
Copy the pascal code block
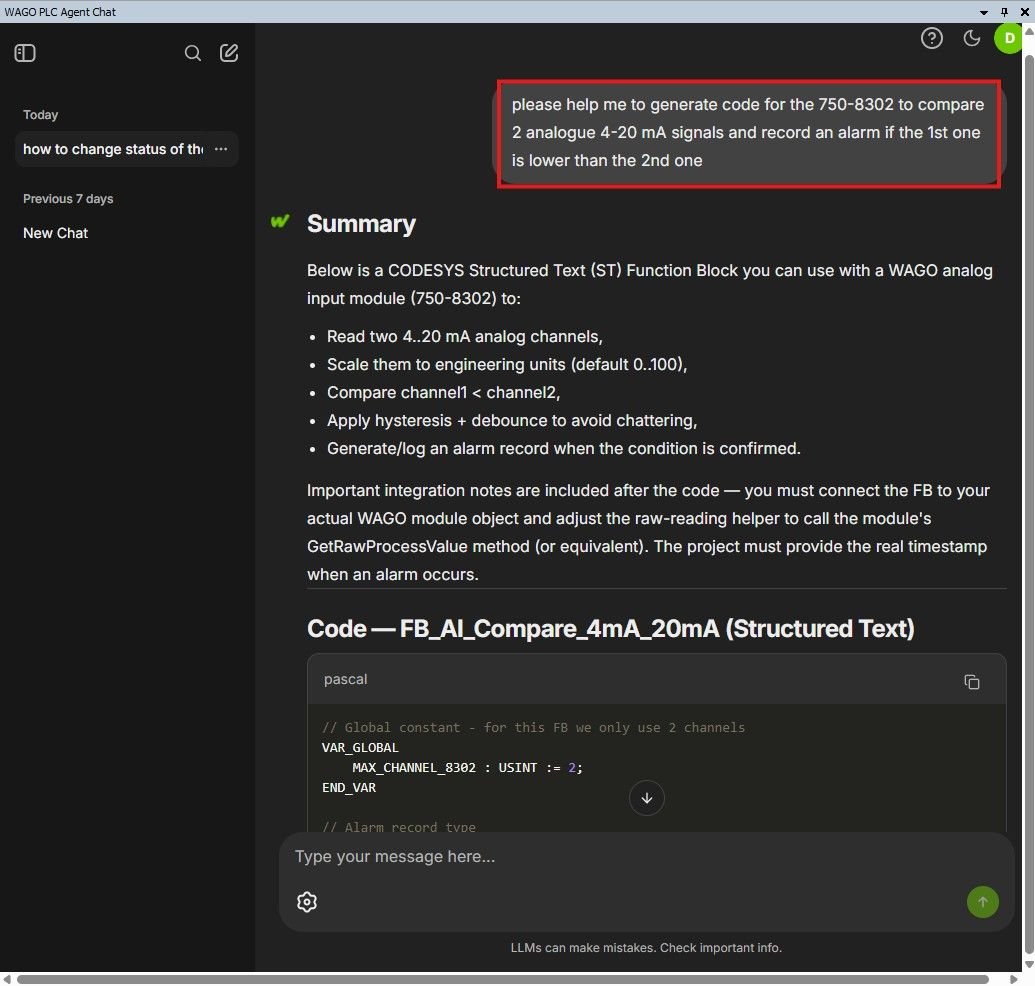(x=972, y=681)
